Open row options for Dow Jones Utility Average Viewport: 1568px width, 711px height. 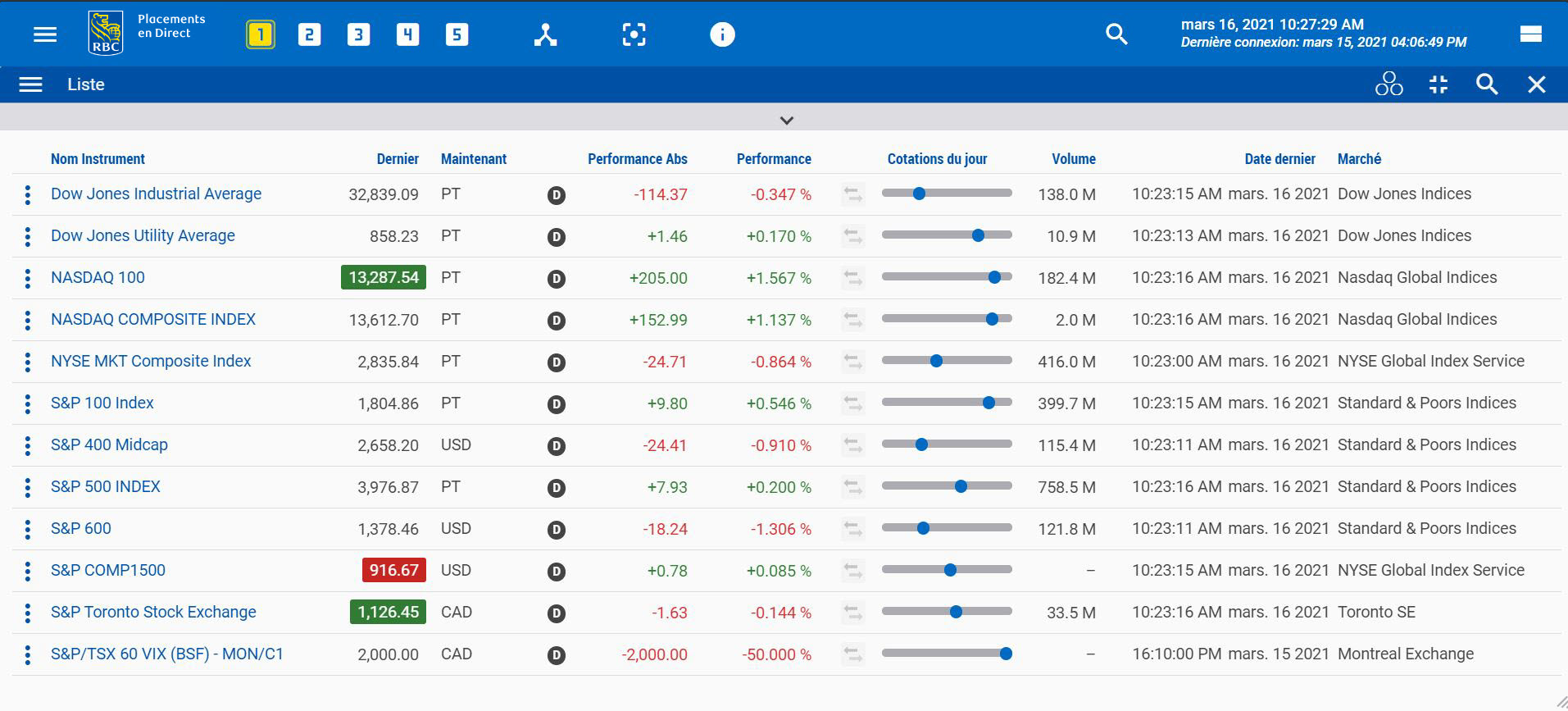tap(28, 236)
